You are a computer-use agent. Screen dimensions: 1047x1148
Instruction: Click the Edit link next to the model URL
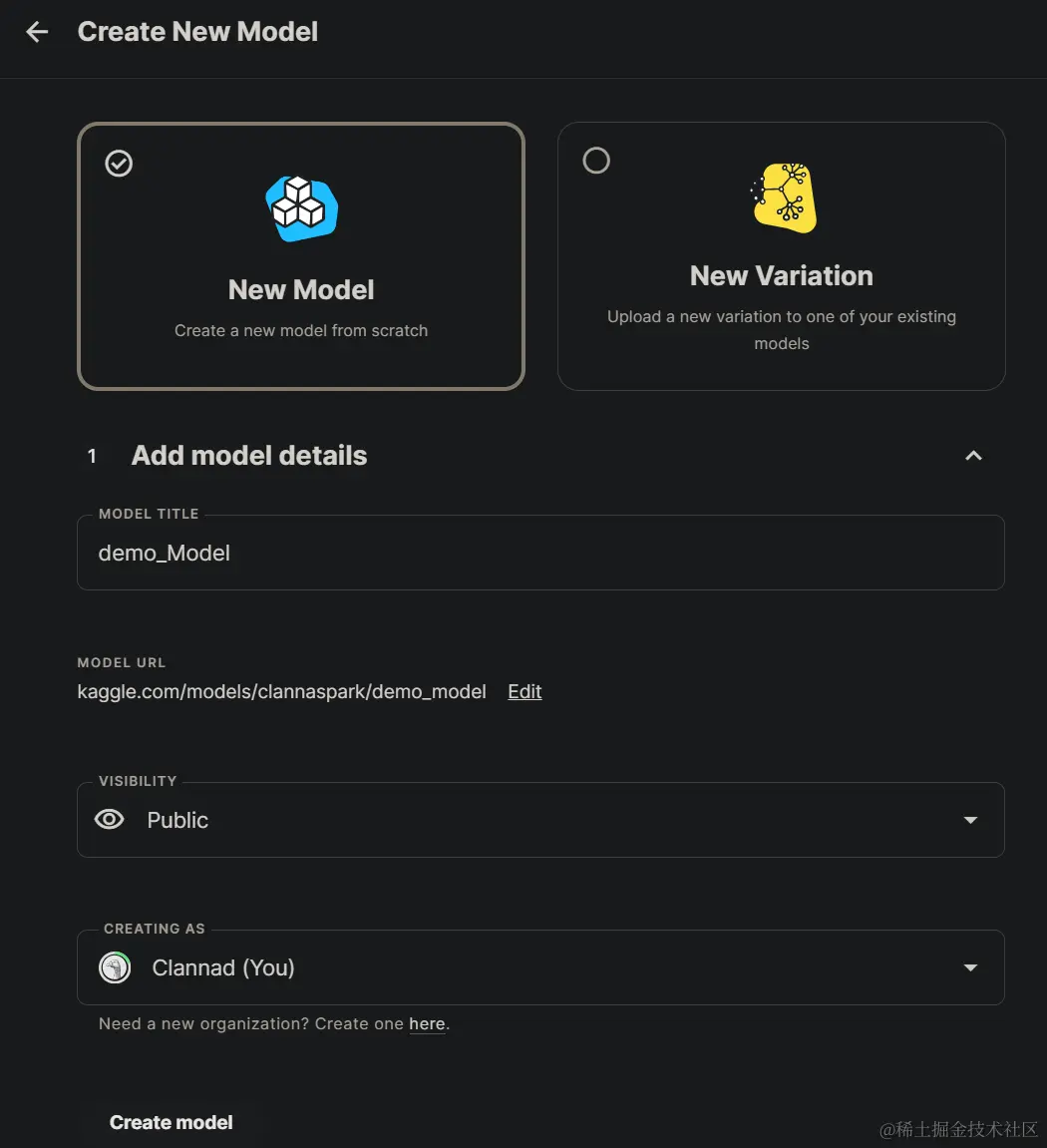[524, 691]
